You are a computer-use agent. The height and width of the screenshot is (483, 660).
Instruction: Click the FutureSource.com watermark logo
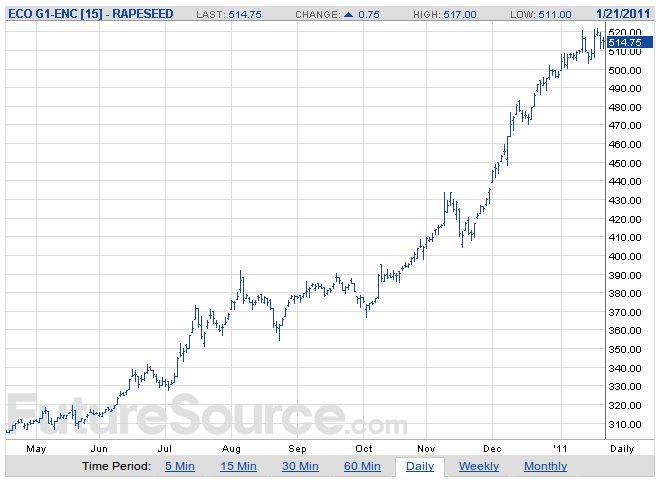[206, 416]
